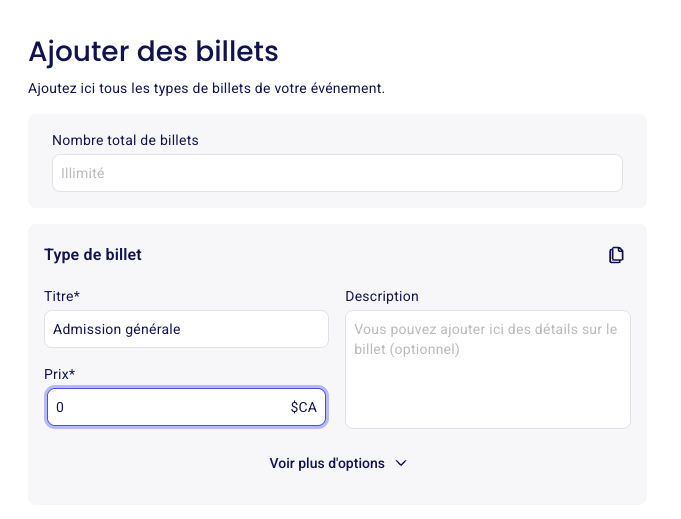Click the Illimité placeholder text
The image size is (681, 519).
[x=83, y=173]
